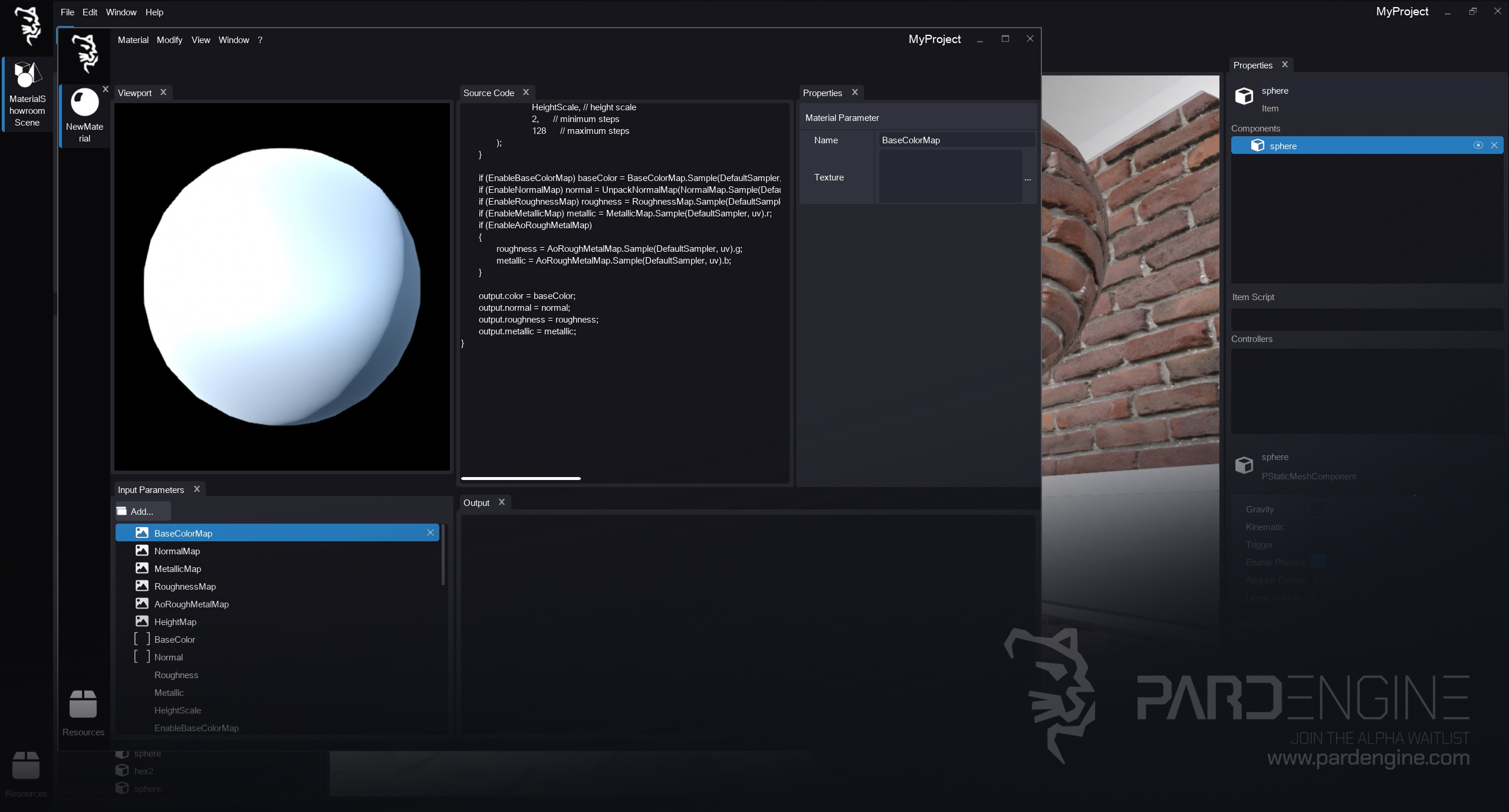Select the NormalMap parameter row
The image size is (1509, 812).
pyautogui.click(x=277, y=551)
